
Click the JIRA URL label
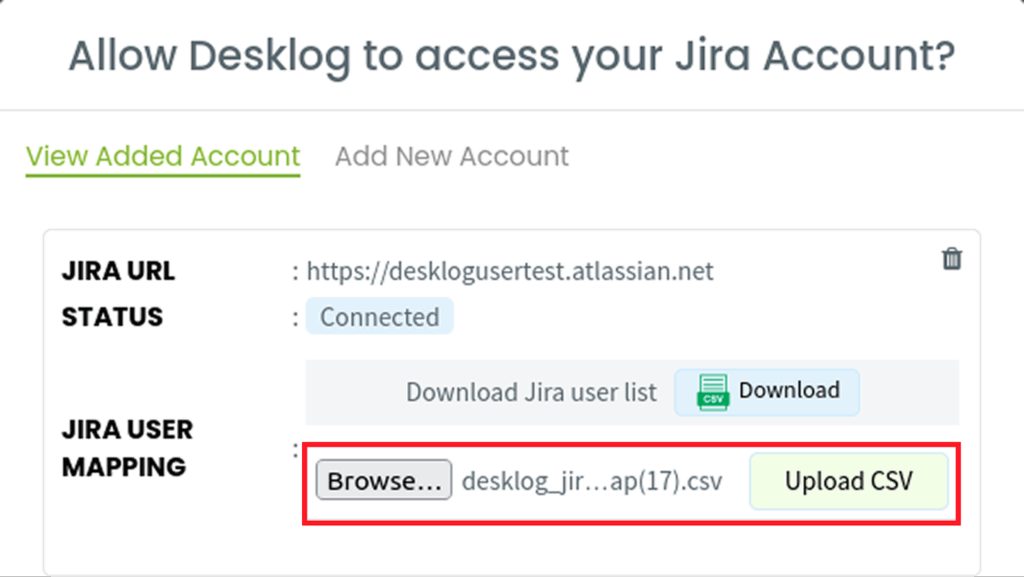118,271
